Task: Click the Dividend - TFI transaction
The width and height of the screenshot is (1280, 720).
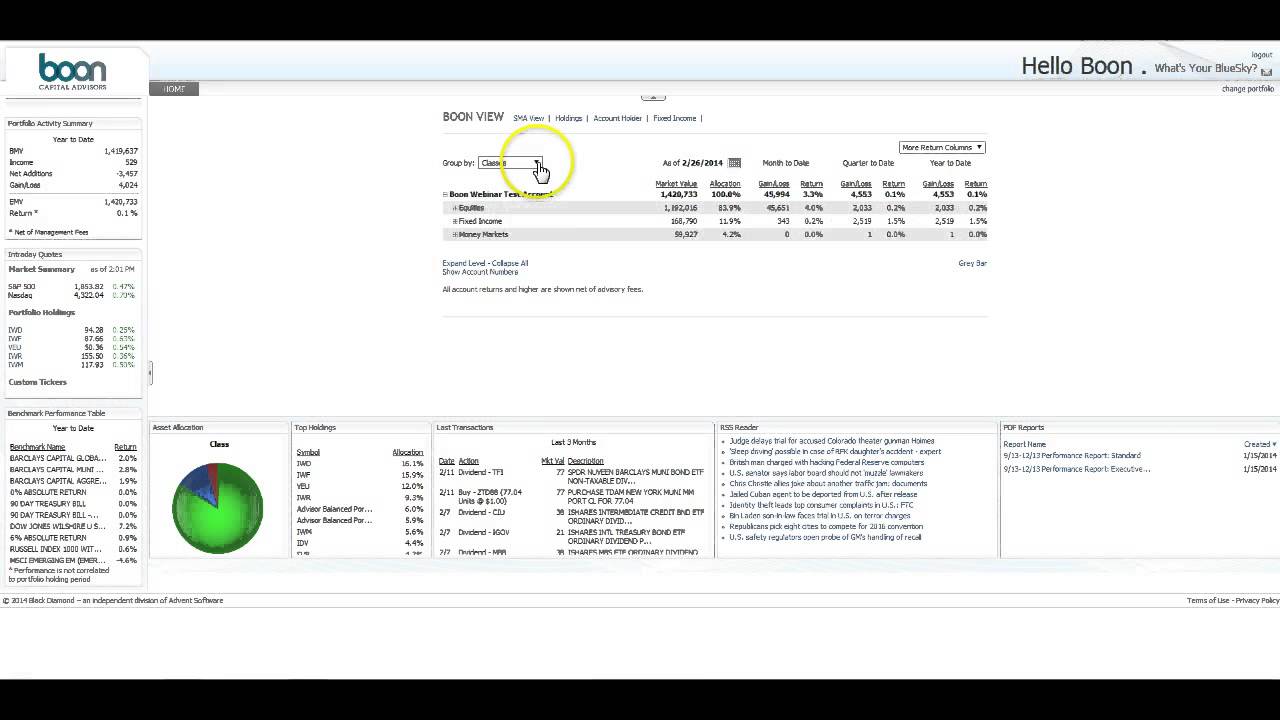Action: 481,472
